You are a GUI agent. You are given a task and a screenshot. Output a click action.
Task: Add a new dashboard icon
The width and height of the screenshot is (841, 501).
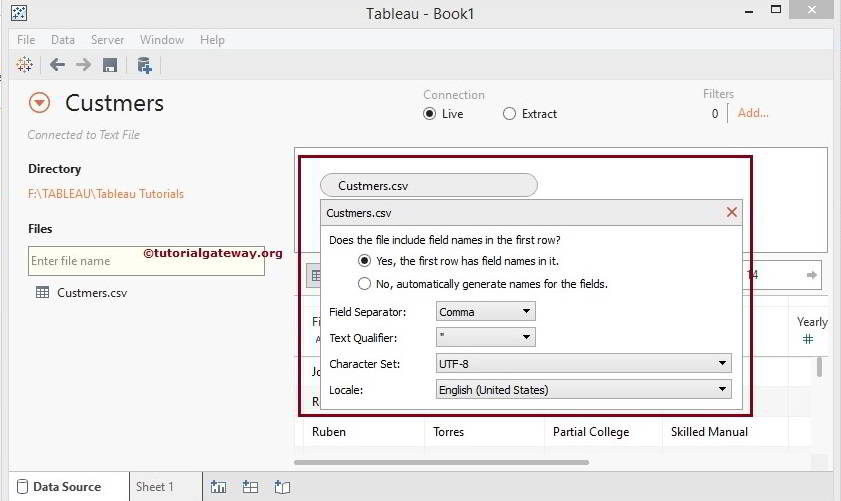(x=250, y=487)
